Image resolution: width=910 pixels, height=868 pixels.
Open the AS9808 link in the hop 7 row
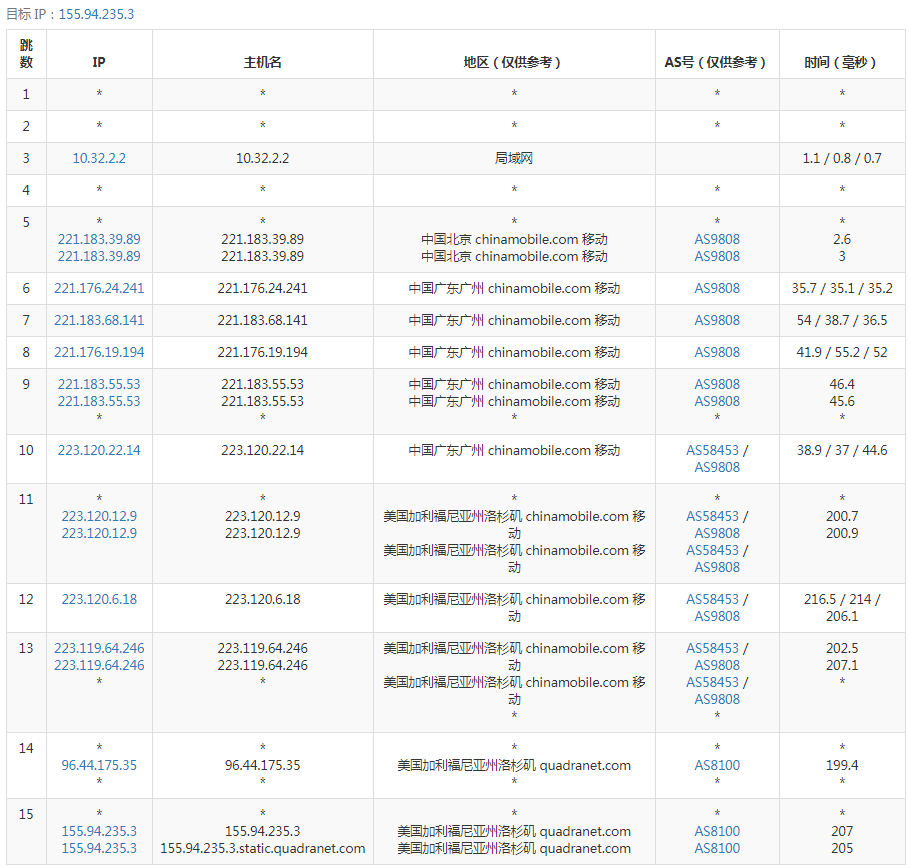tap(717, 320)
